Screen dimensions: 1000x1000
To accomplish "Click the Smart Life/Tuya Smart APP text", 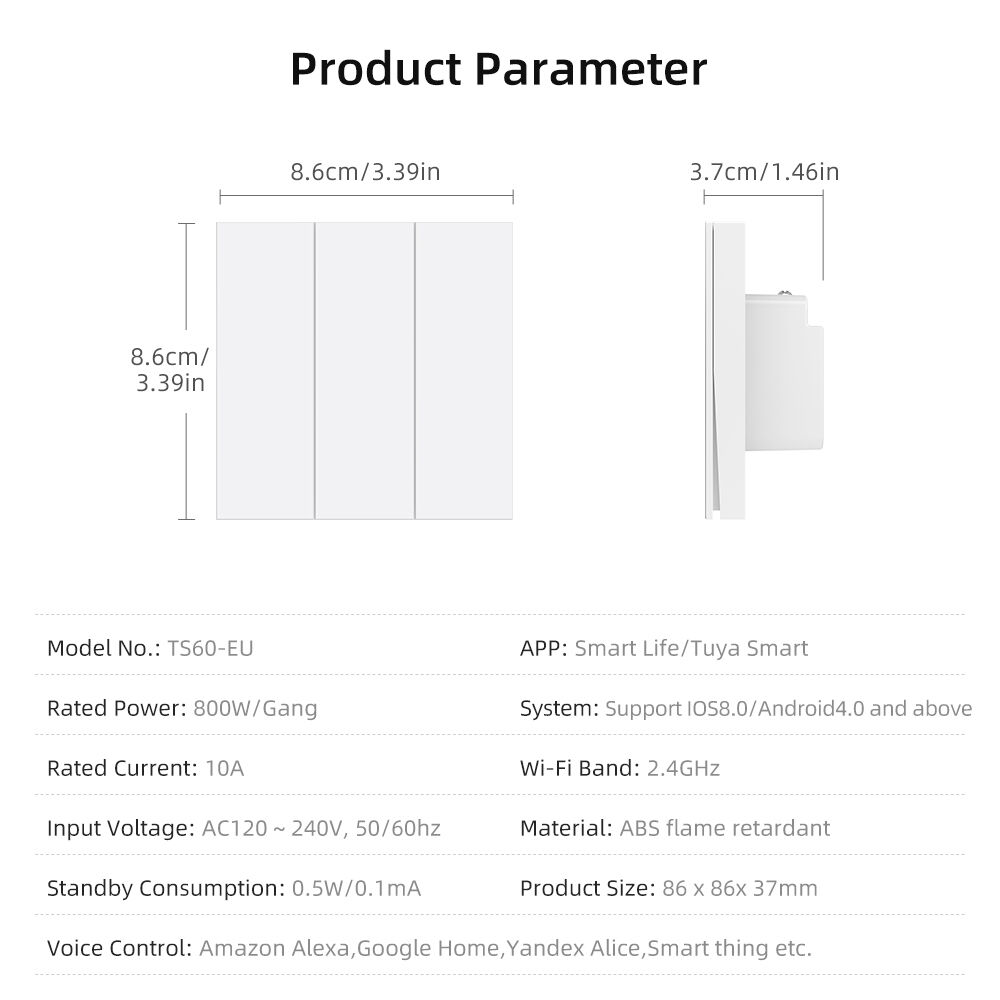I will [x=691, y=648].
